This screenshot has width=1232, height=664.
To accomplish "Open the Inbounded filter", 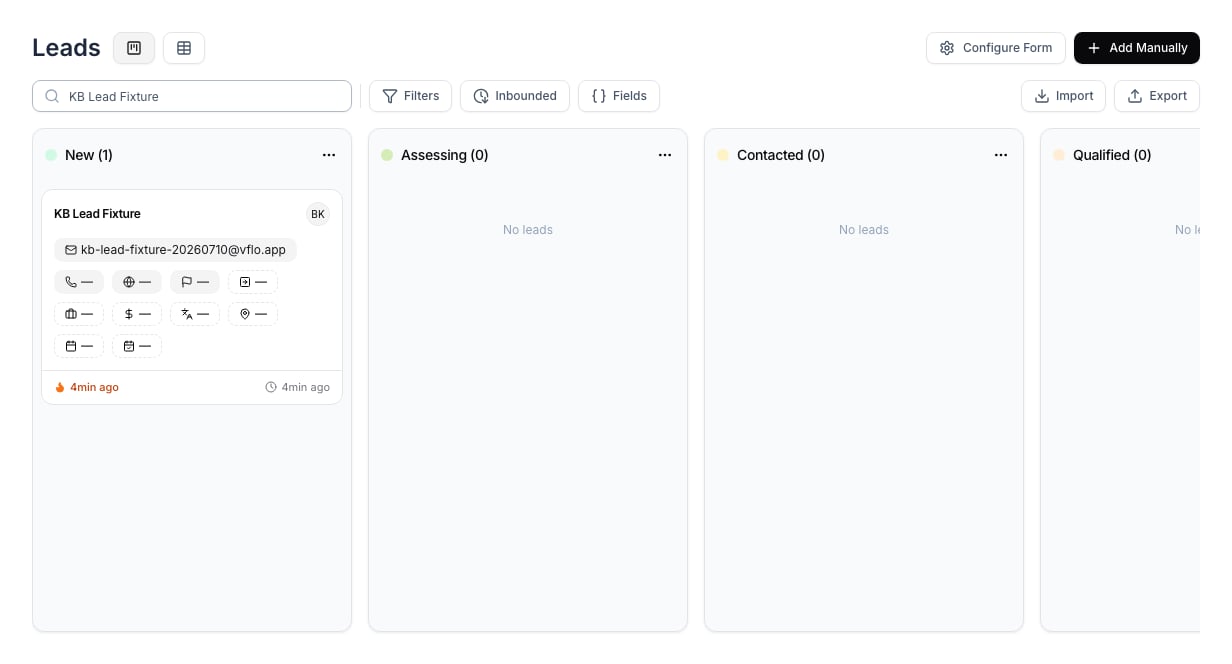I will (515, 96).
